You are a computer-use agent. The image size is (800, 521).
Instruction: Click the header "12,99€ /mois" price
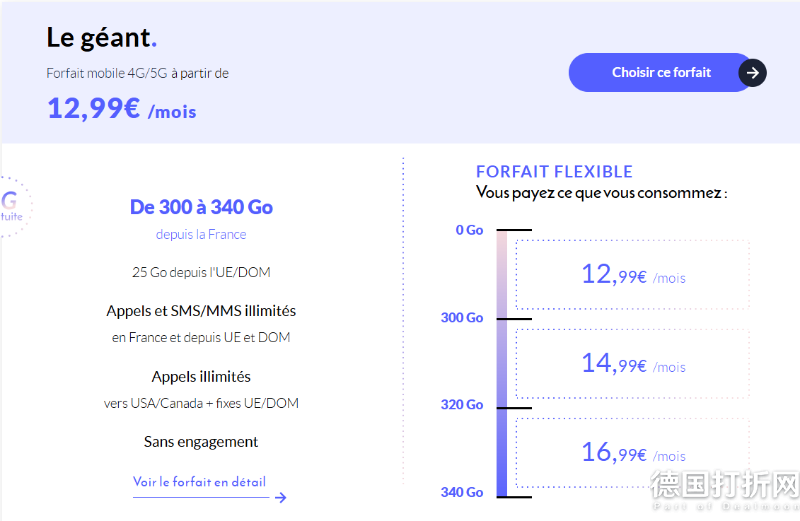coord(121,109)
